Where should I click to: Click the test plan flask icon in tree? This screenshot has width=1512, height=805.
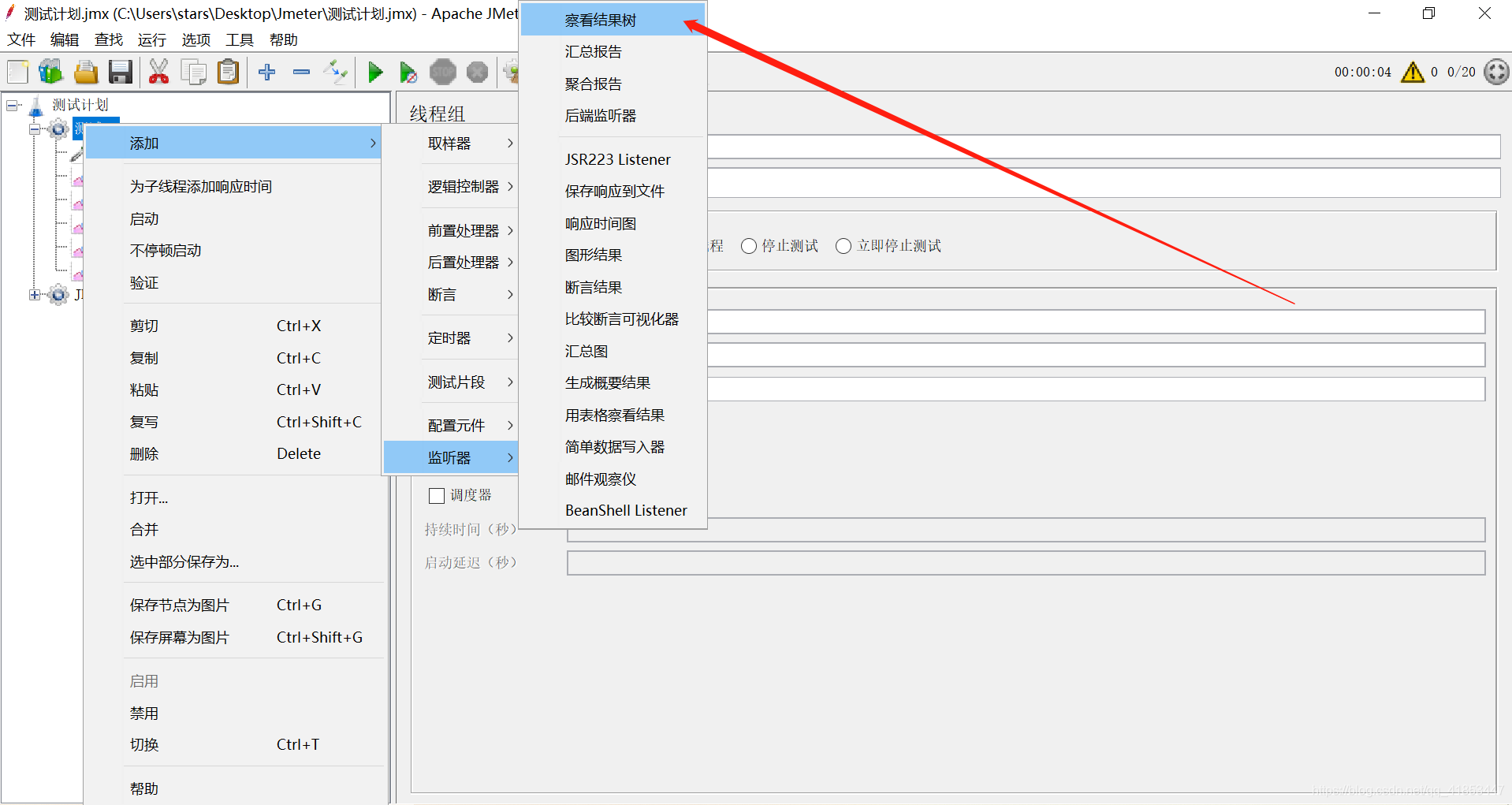coord(36,106)
